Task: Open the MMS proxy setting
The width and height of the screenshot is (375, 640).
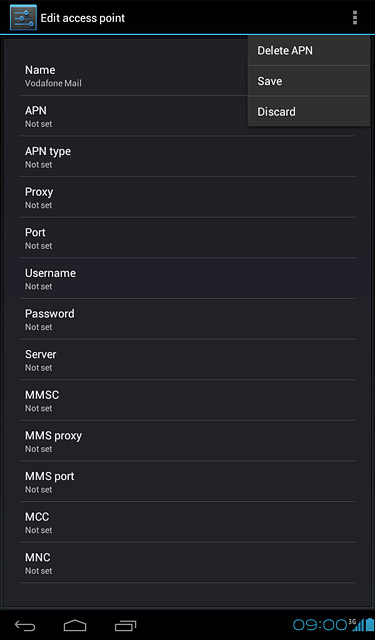Action: [x=187, y=441]
